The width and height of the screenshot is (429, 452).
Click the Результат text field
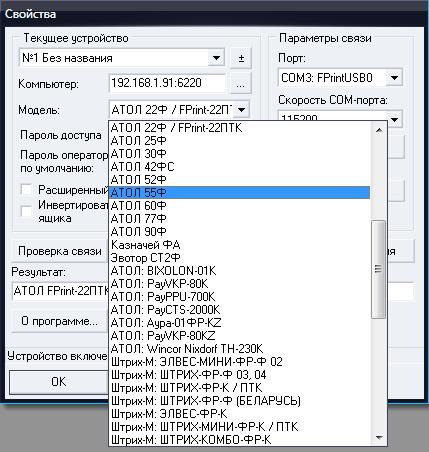[61, 291]
